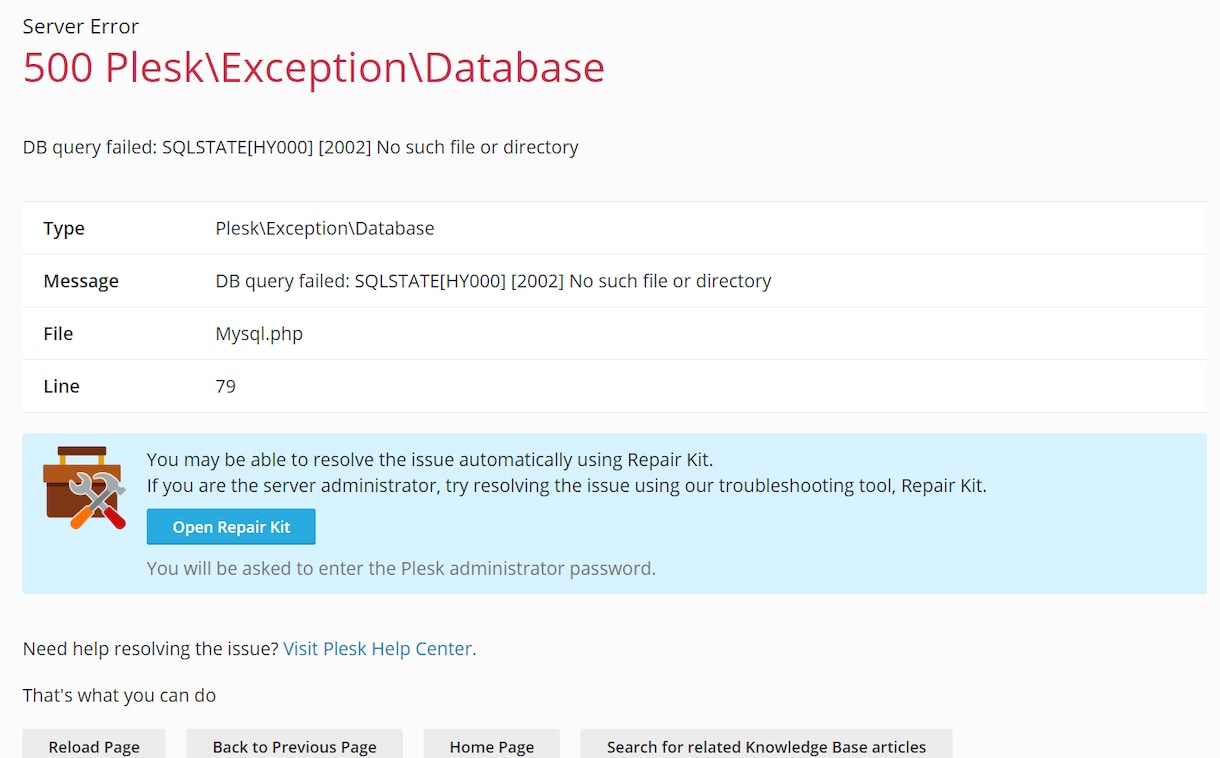Select the line number 79
Image resolution: width=1220 pixels, height=758 pixels.
226,386
